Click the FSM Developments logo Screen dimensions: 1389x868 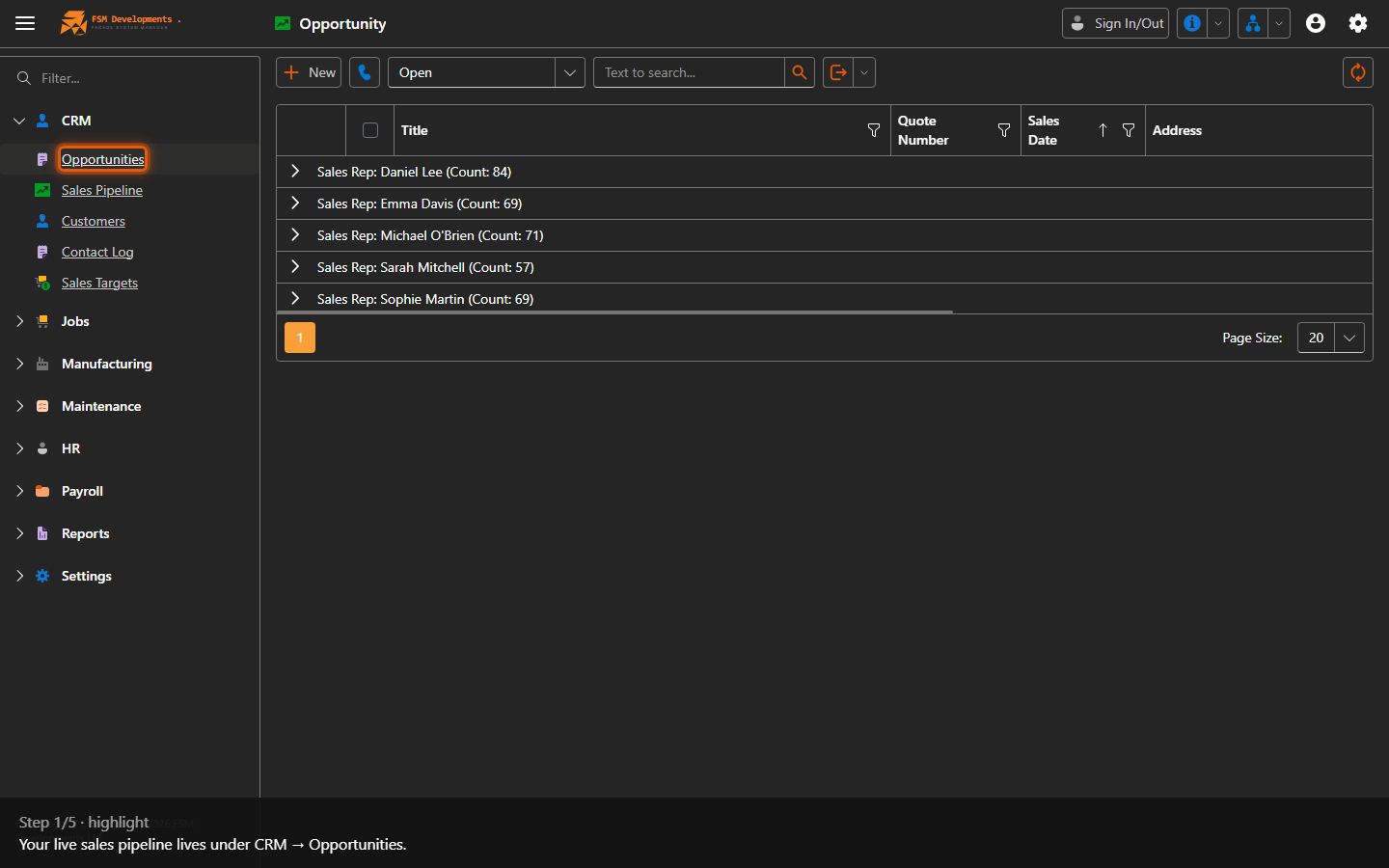[121, 22]
